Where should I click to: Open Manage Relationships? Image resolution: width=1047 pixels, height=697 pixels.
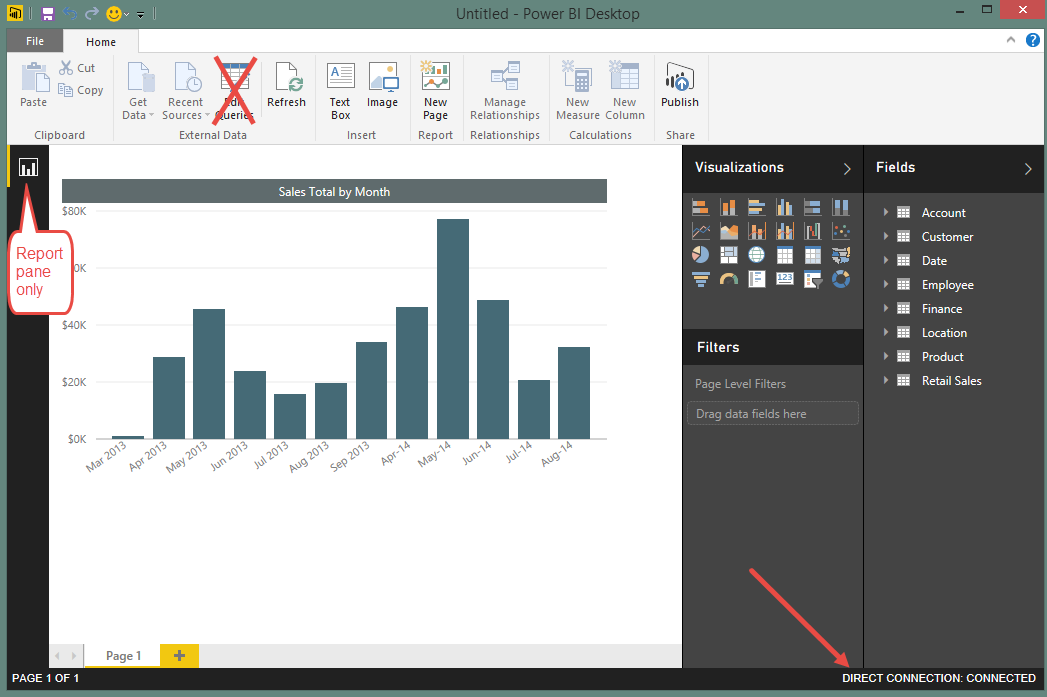505,90
